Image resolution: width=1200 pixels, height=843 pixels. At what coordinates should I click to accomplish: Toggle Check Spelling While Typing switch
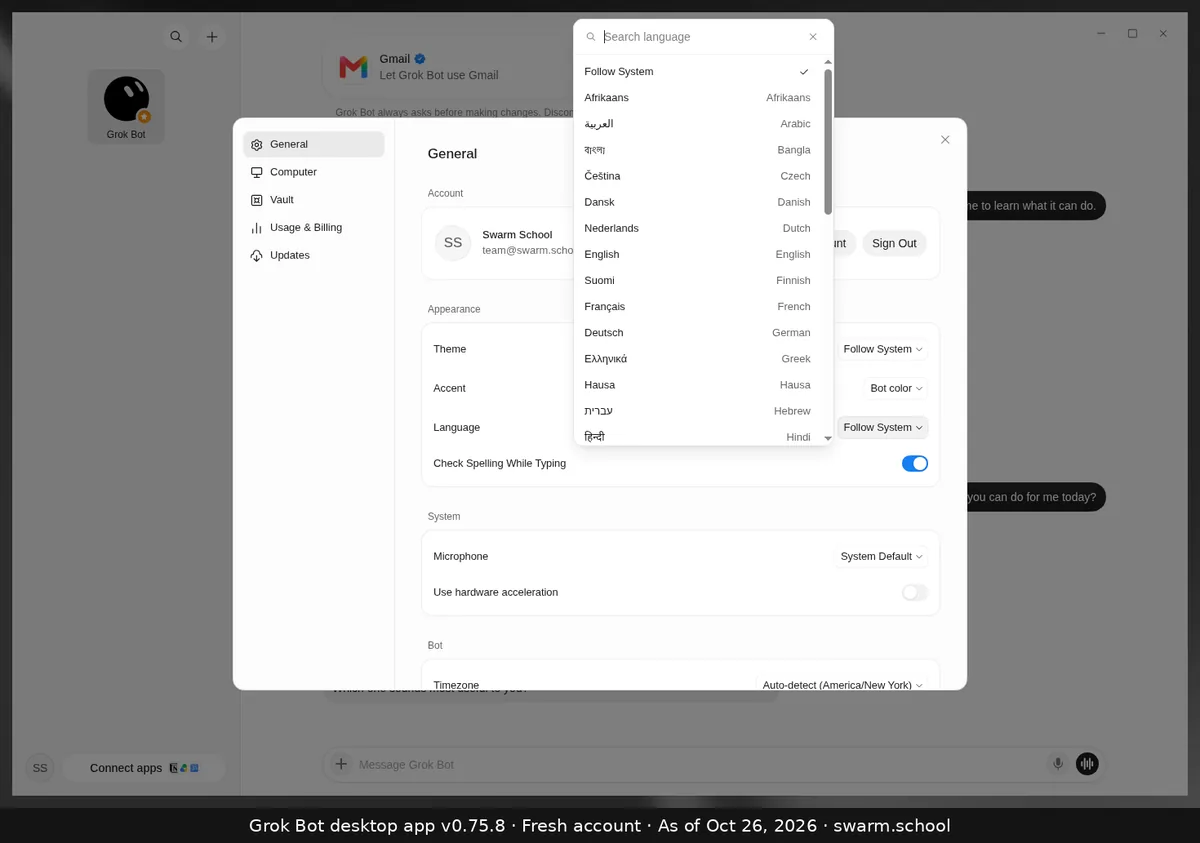coord(915,464)
